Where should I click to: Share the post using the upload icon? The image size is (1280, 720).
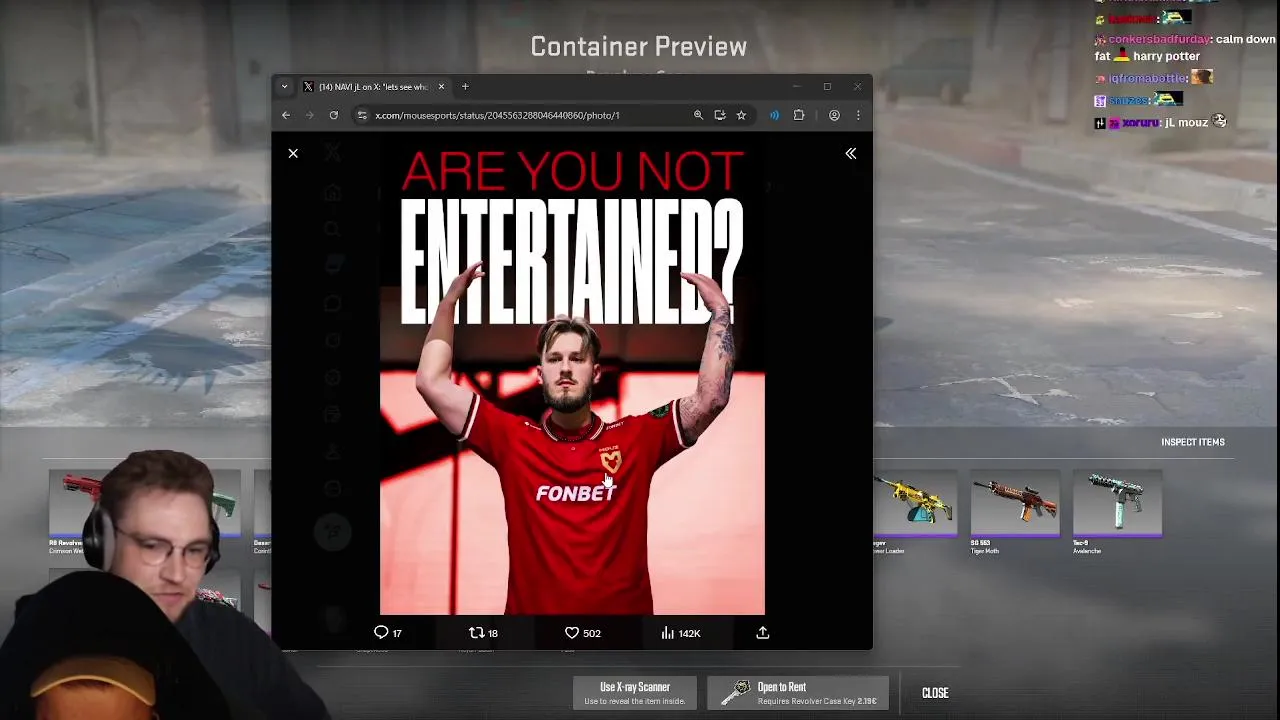coord(763,633)
